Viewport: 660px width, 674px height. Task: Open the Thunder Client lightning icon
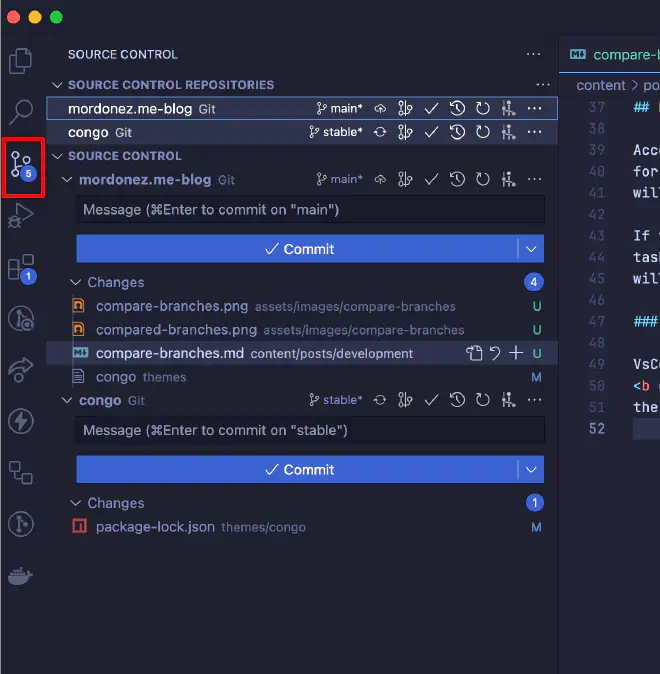20,421
